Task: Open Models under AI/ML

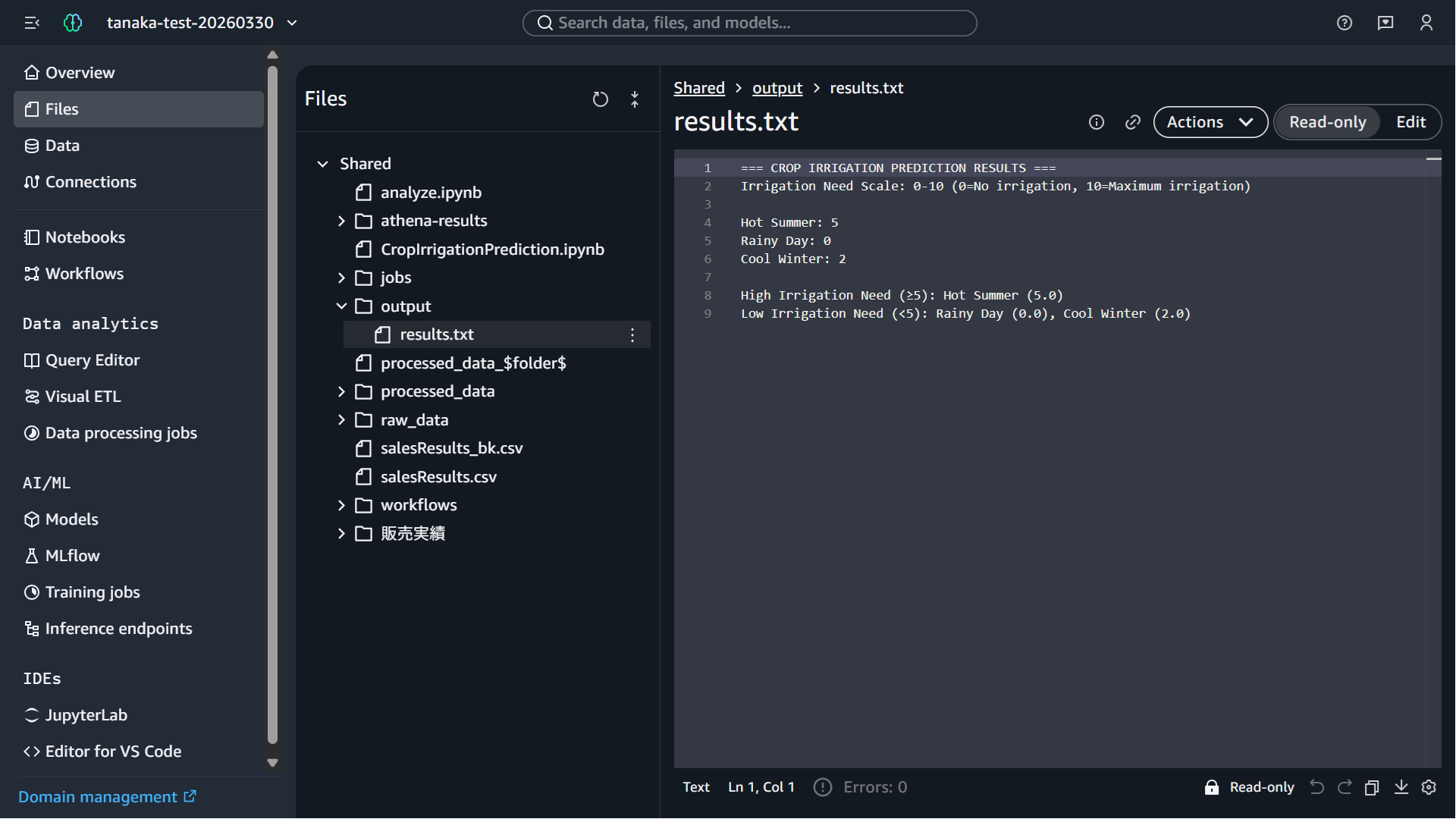Action: click(139, 519)
